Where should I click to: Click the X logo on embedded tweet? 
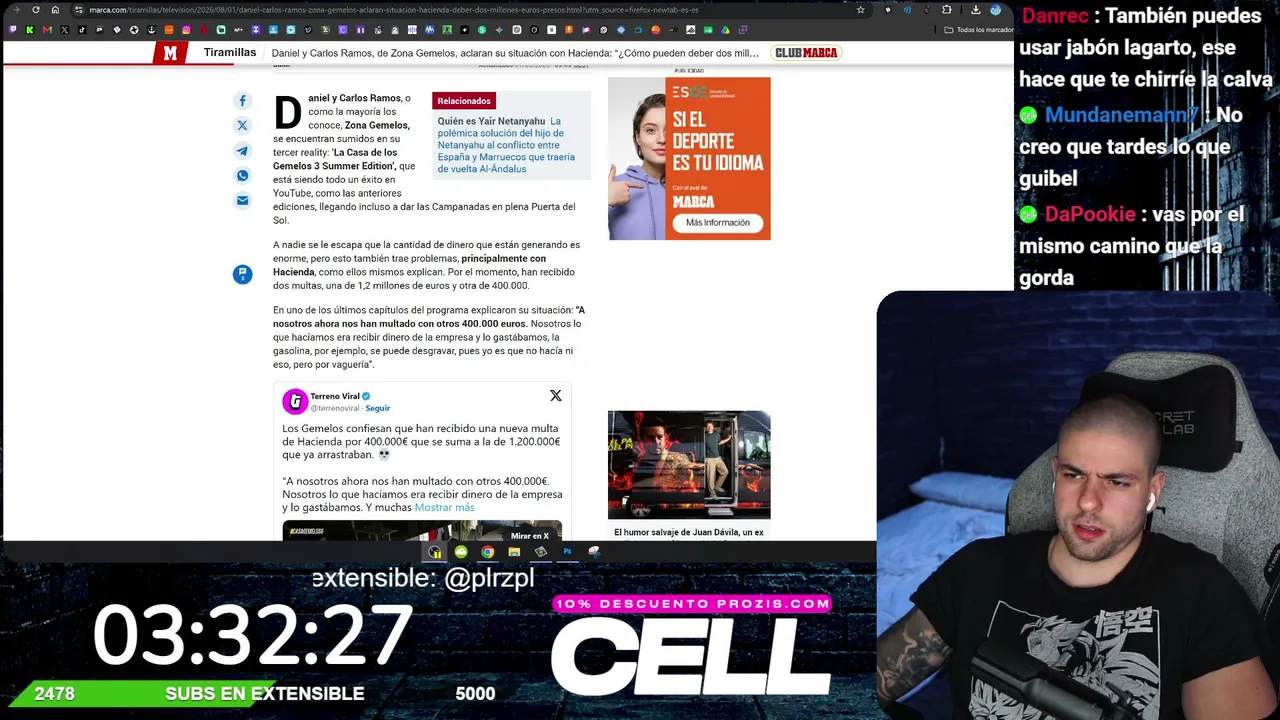[556, 396]
